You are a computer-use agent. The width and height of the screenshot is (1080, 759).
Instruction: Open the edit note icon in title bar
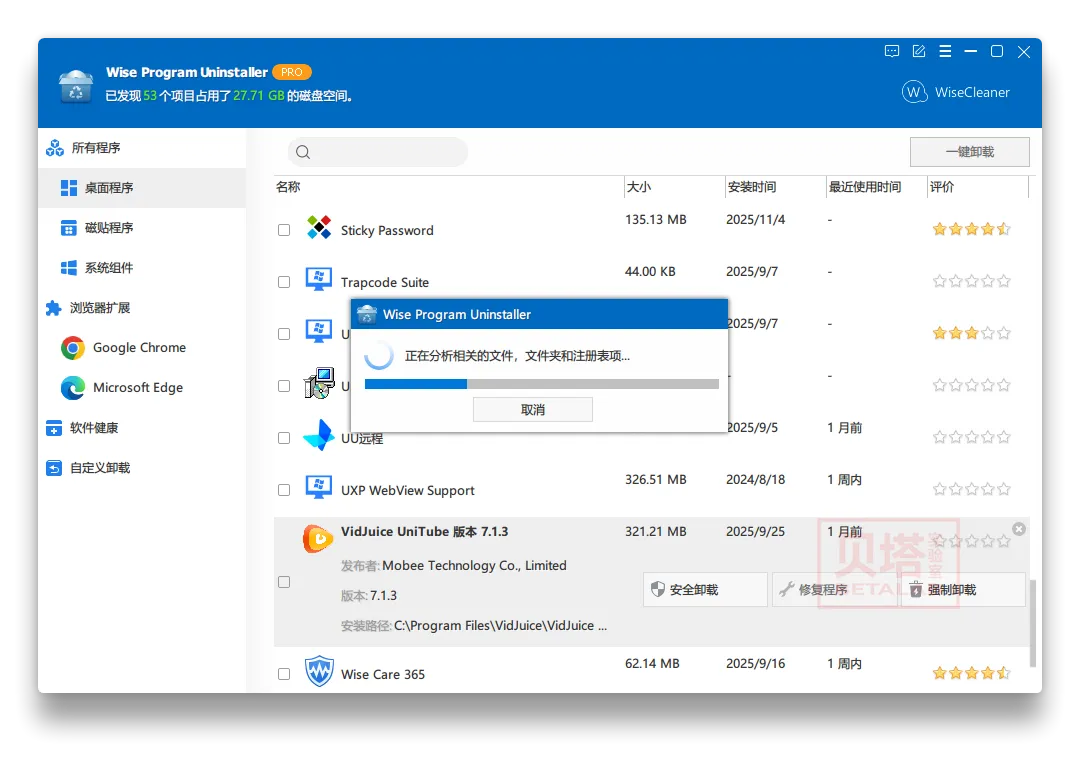coord(919,52)
